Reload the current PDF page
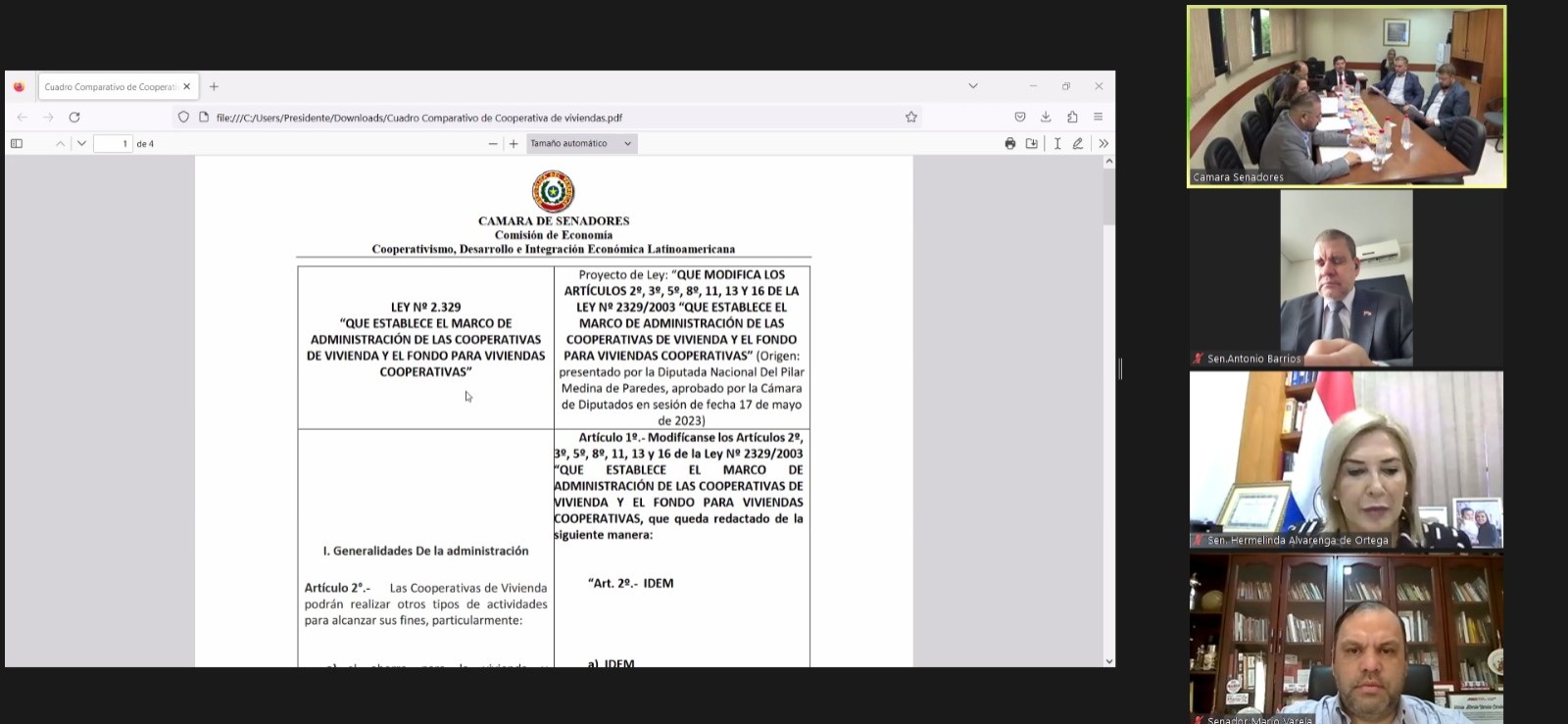This screenshot has width=1568, height=724. [74, 117]
